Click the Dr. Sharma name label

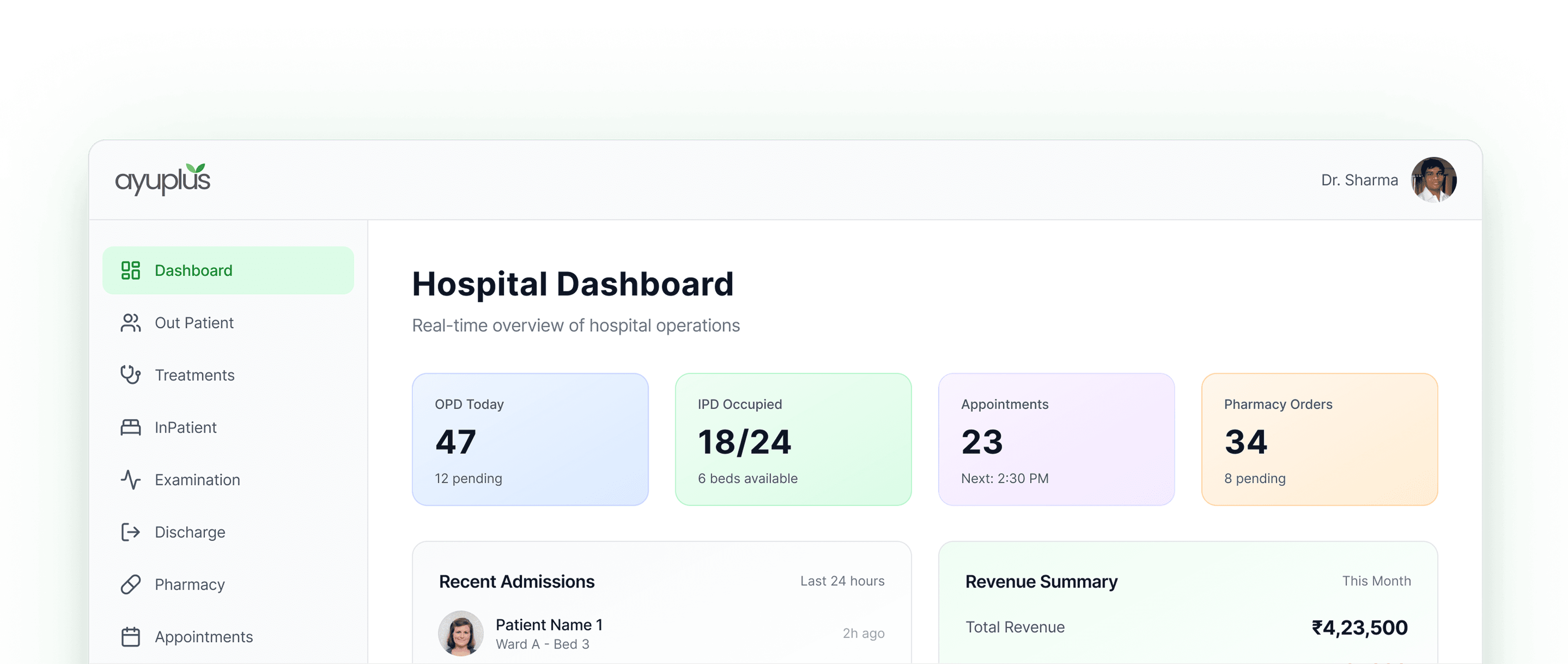point(1360,180)
